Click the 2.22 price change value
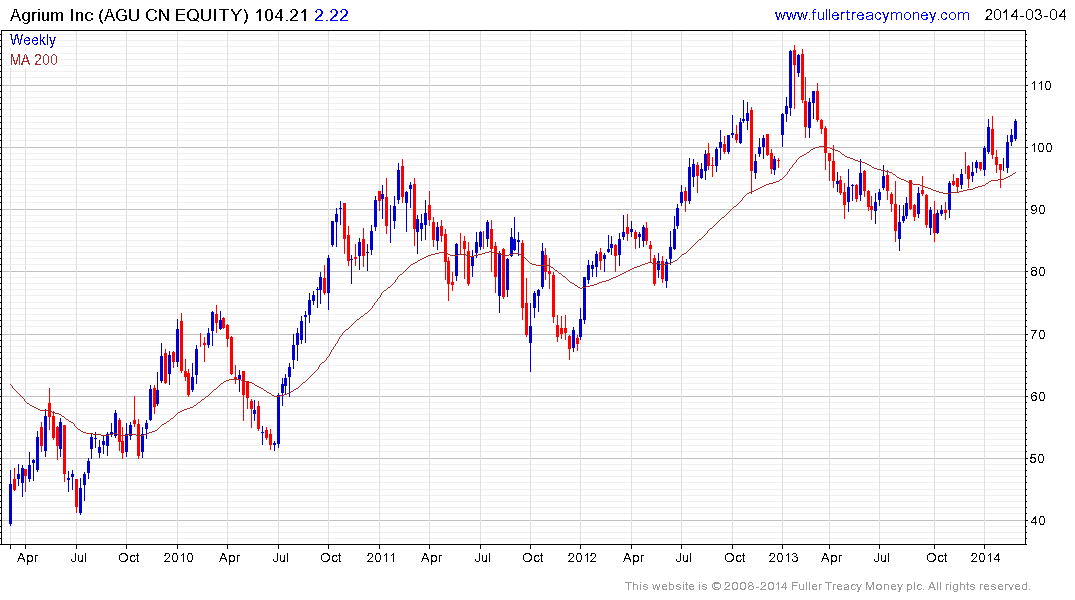Viewport: 1075px width, 600px height. coord(331,15)
